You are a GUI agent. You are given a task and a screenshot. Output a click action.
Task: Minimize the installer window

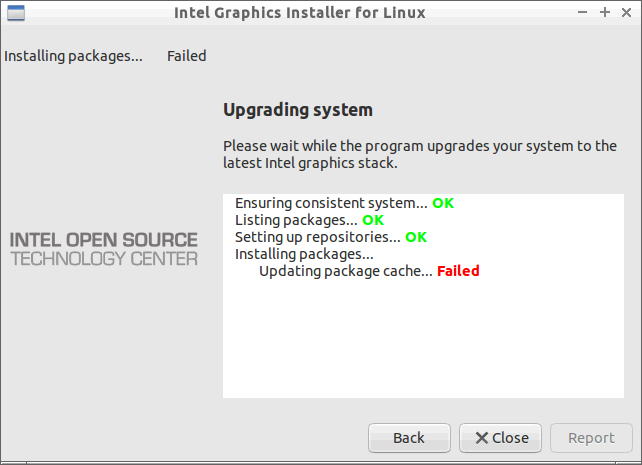582,12
